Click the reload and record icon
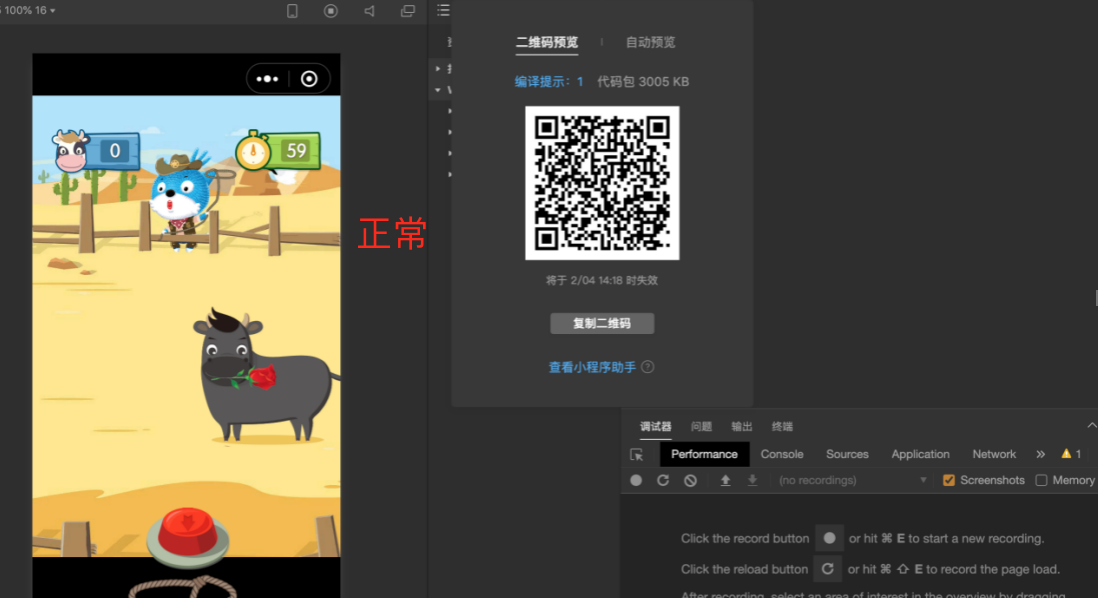This screenshot has width=1098, height=598. (663, 480)
